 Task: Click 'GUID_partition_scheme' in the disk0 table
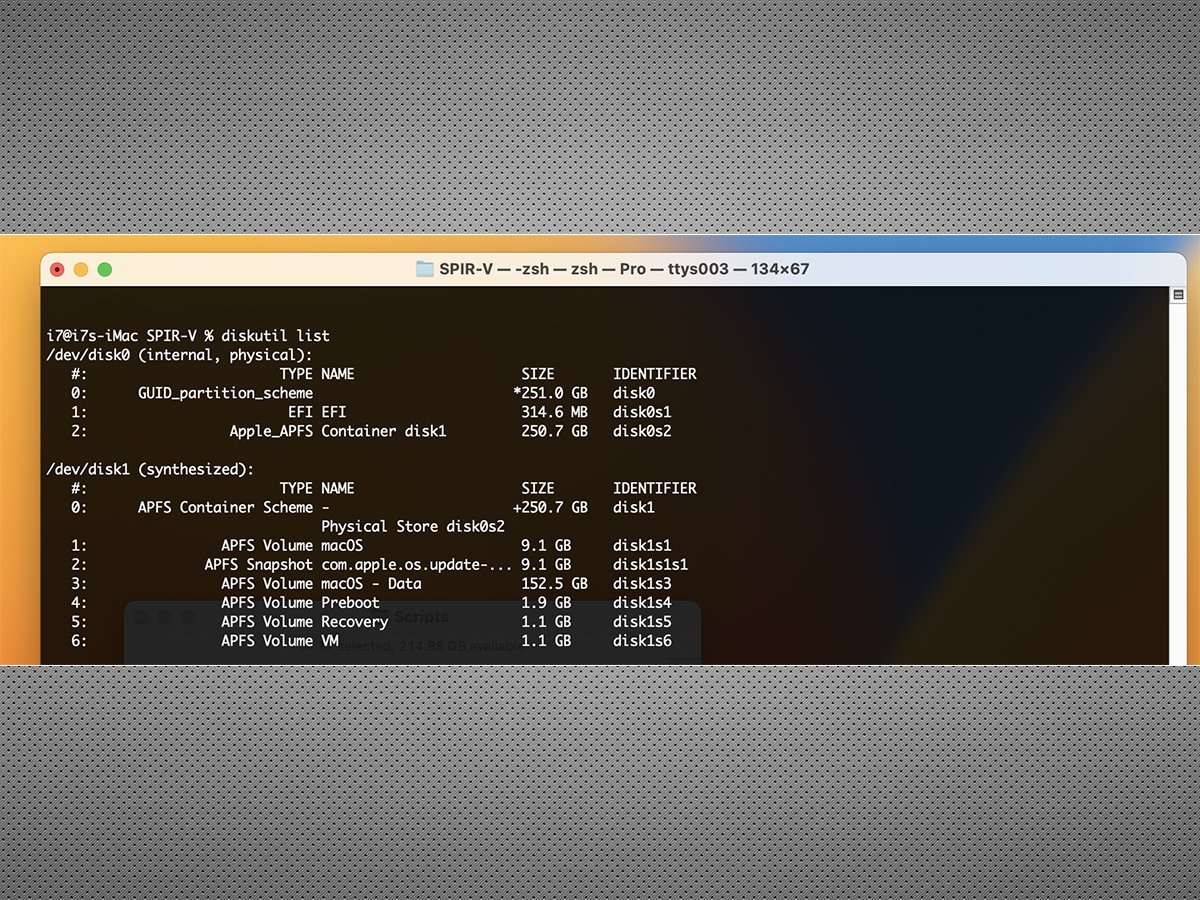[x=225, y=393]
